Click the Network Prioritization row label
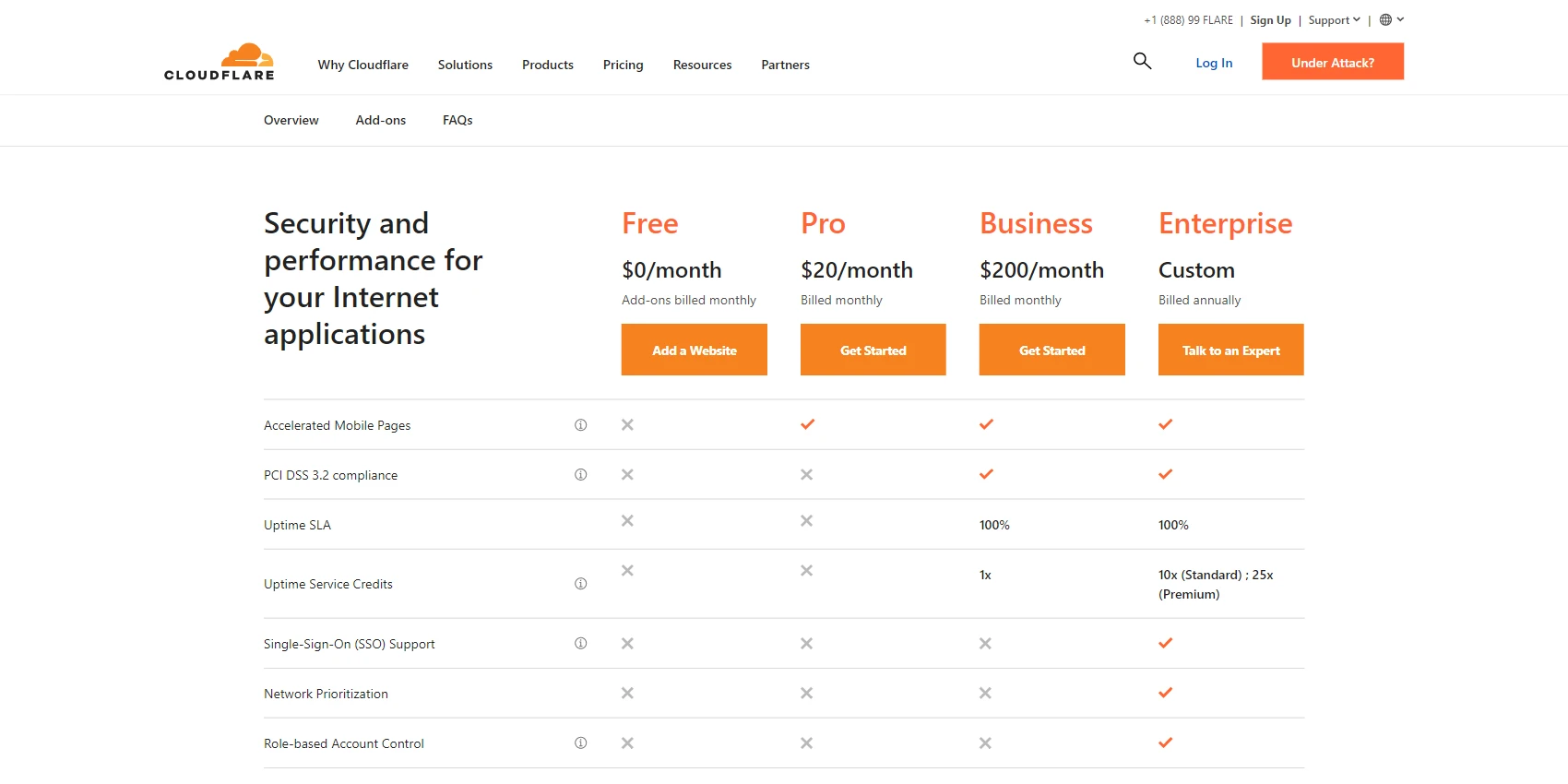This screenshot has height=784, width=1568. click(x=326, y=694)
